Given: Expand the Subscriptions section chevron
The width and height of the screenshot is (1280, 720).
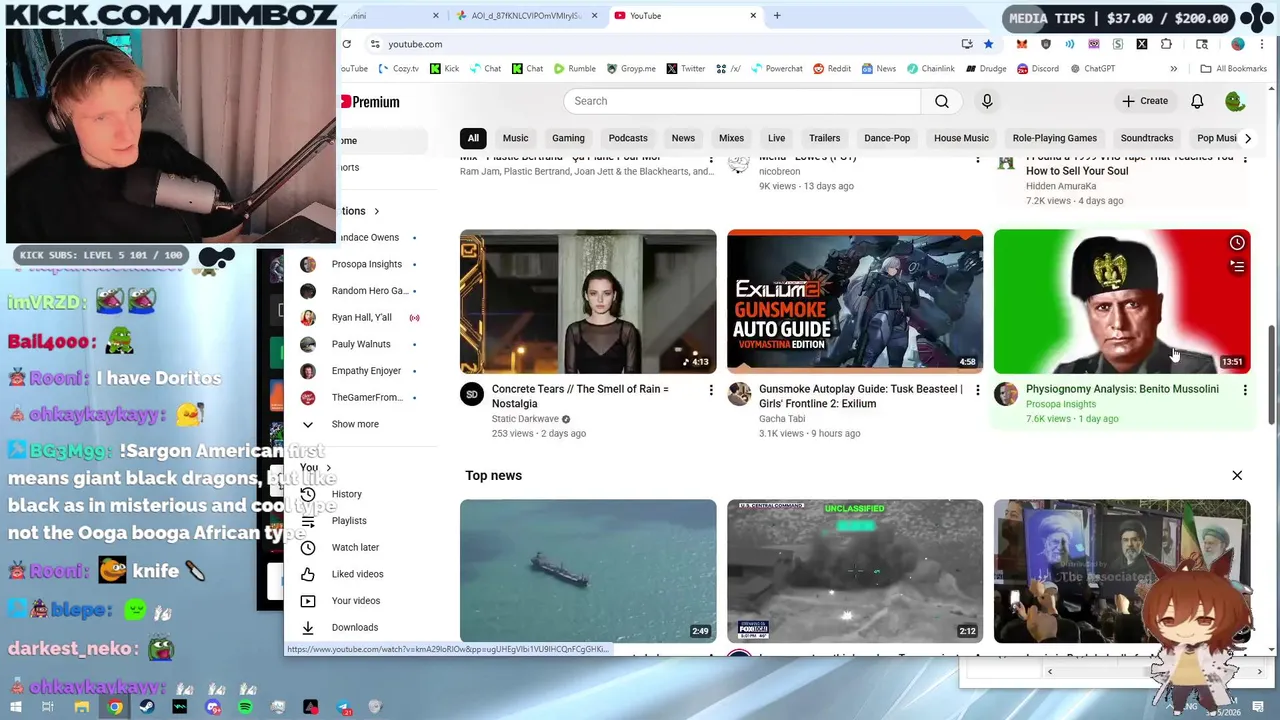Looking at the screenshot, I should tap(376, 211).
